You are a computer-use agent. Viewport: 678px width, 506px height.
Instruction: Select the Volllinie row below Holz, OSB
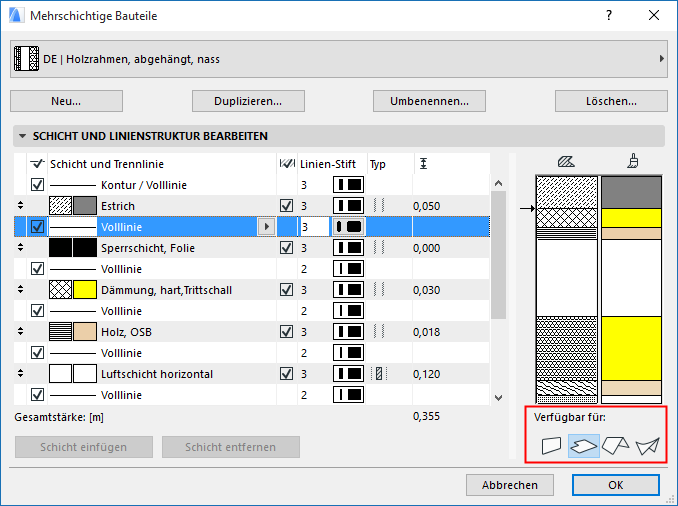click(x=252, y=353)
